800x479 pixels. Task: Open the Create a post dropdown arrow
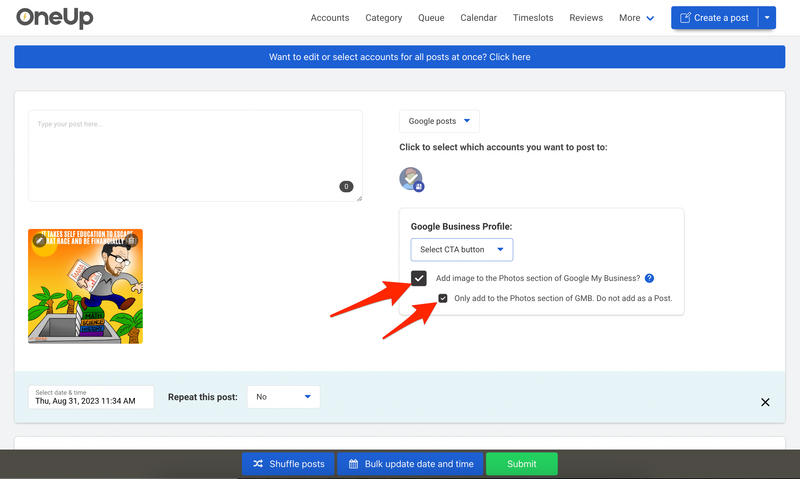pyautogui.click(x=767, y=18)
